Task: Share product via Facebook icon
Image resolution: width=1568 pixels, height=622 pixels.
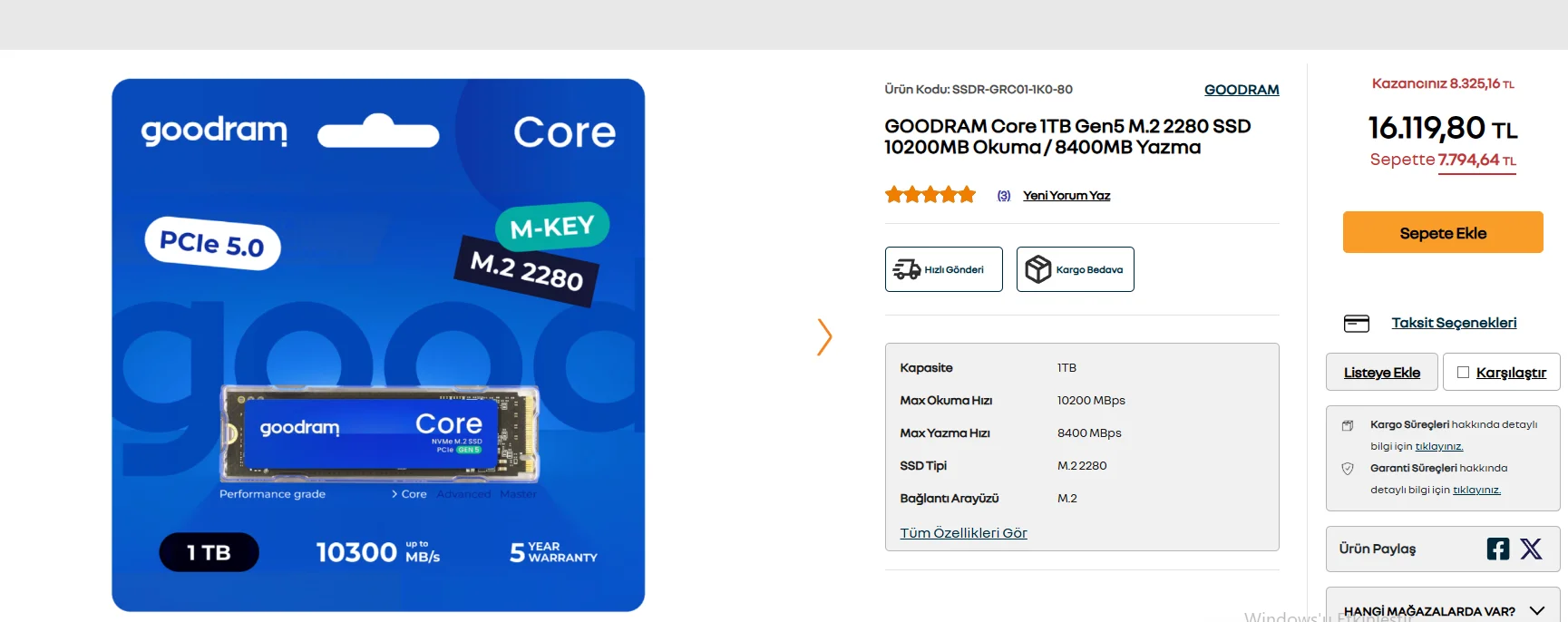Action: [x=1498, y=549]
